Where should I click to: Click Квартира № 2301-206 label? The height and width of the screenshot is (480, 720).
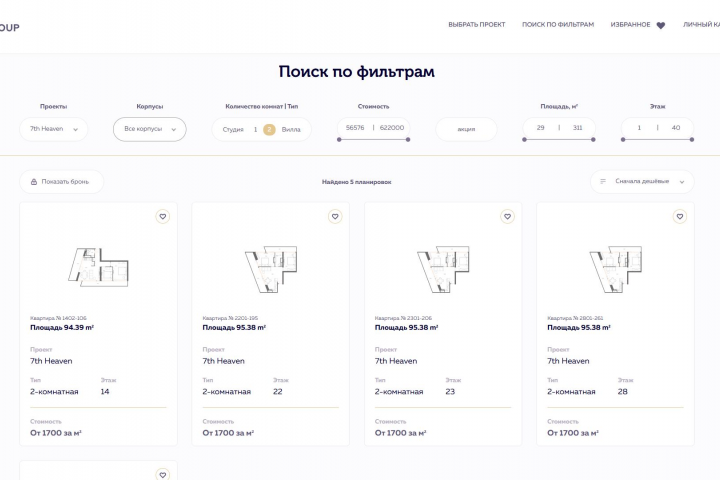pyautogui.click(x=403, y=318)
